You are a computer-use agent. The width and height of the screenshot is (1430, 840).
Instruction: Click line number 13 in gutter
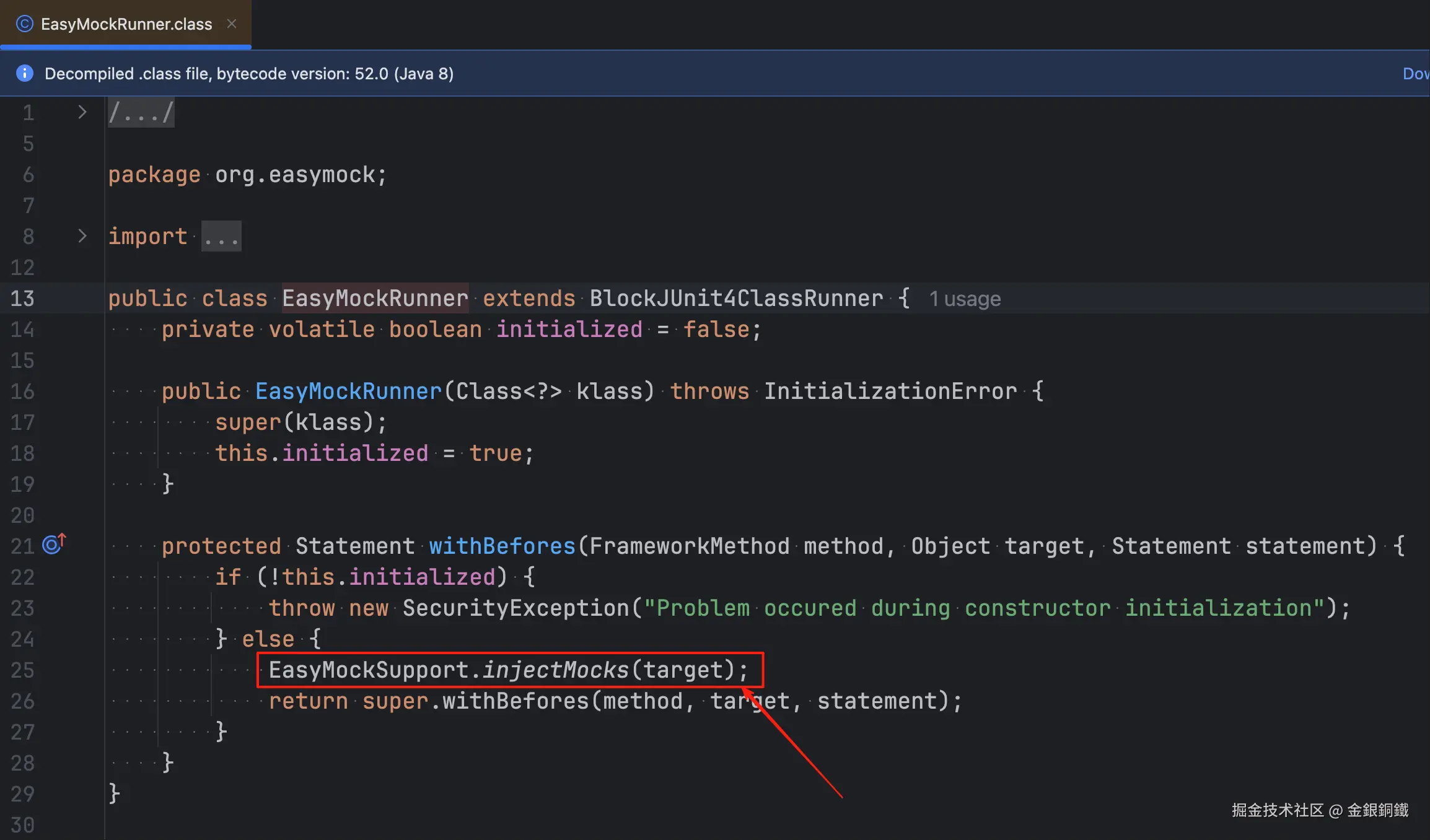22,299
